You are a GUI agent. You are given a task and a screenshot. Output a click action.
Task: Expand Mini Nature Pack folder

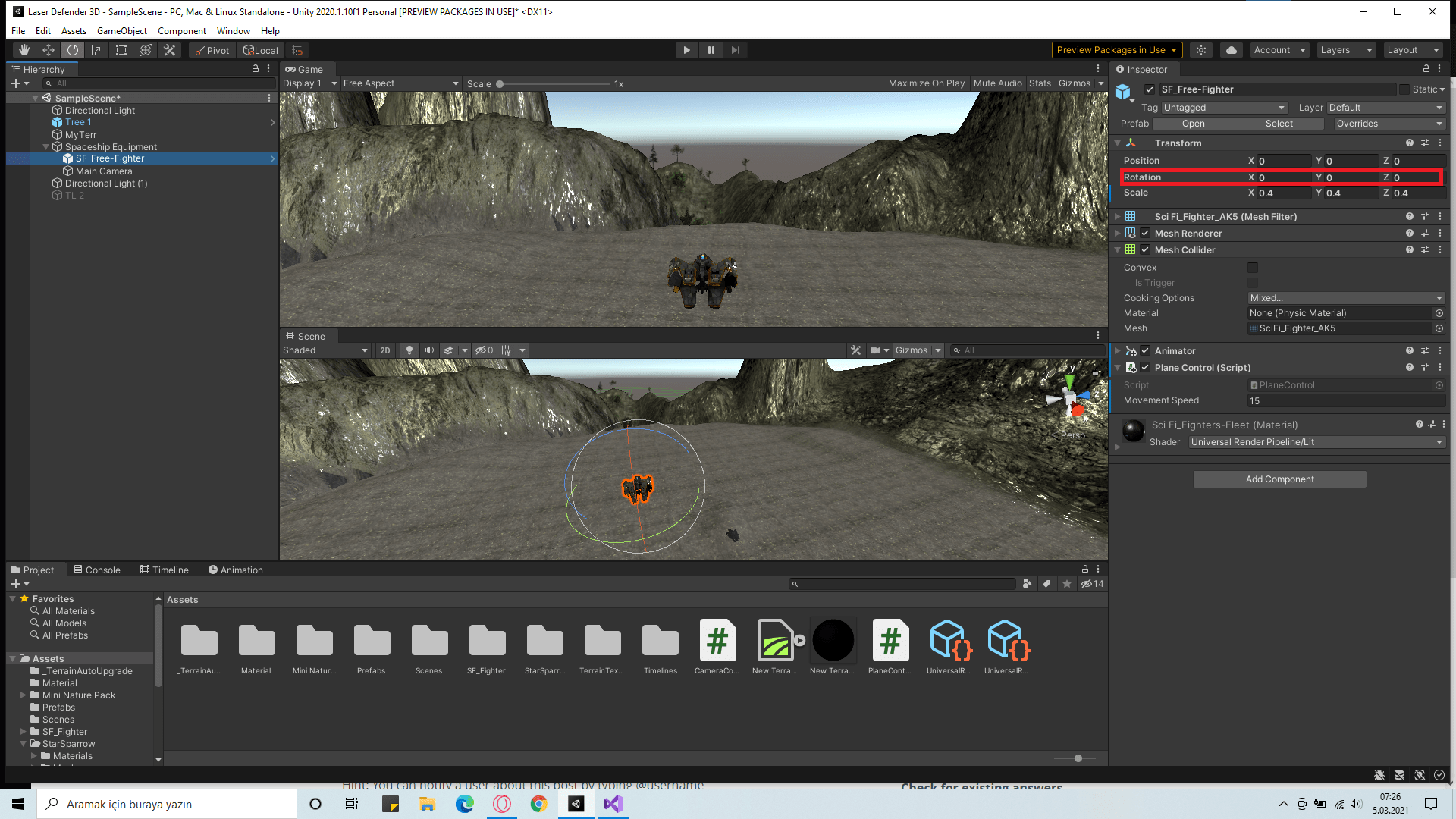(24, 695)
